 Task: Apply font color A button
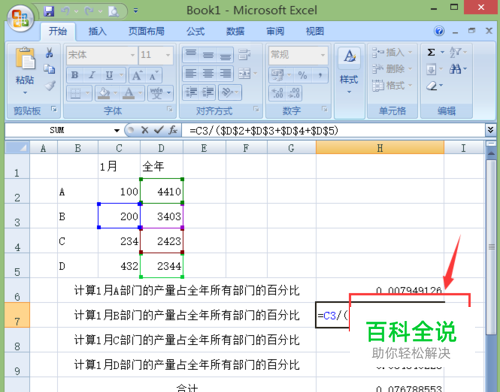point(129,93)
